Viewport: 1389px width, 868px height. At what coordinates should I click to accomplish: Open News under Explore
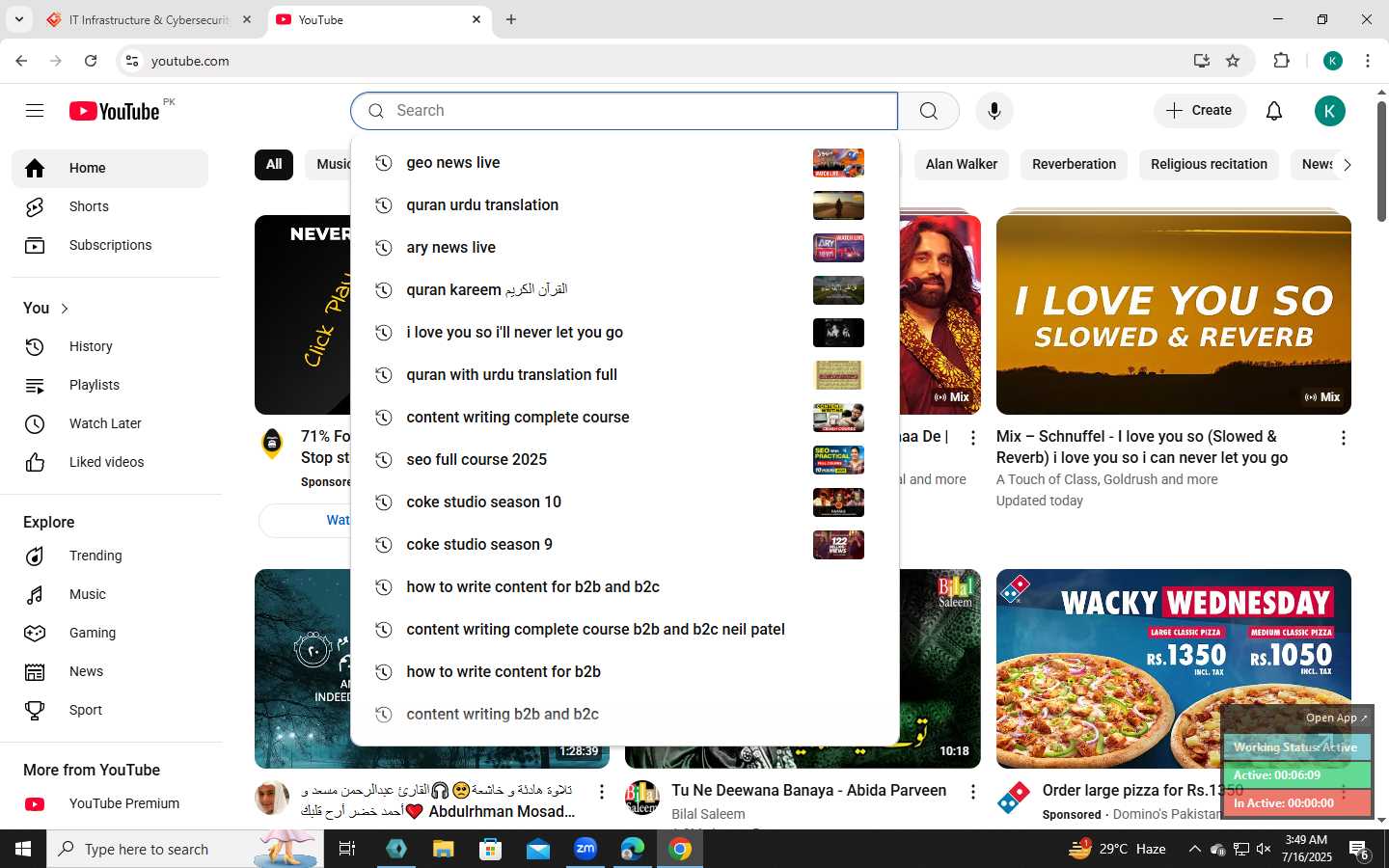[110, 671]
